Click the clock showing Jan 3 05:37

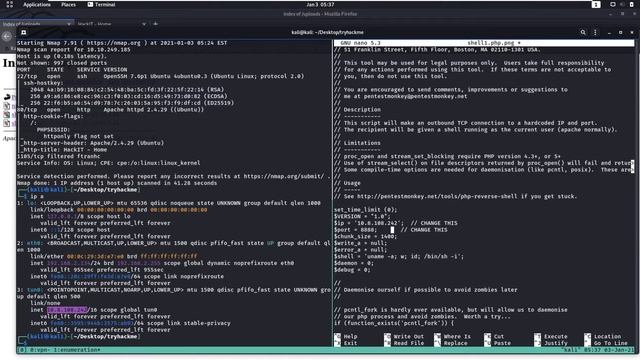[x=320, y=4]
